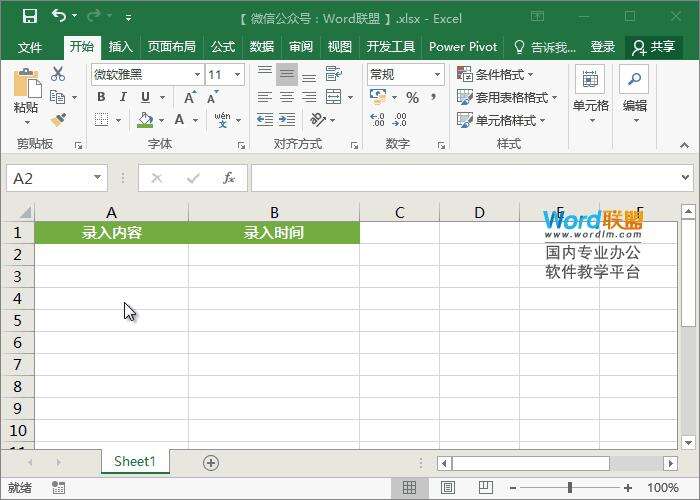Screen dimensions: 700x500
Task: Open the 插入 ribbon tab
Action: (120, 47)
